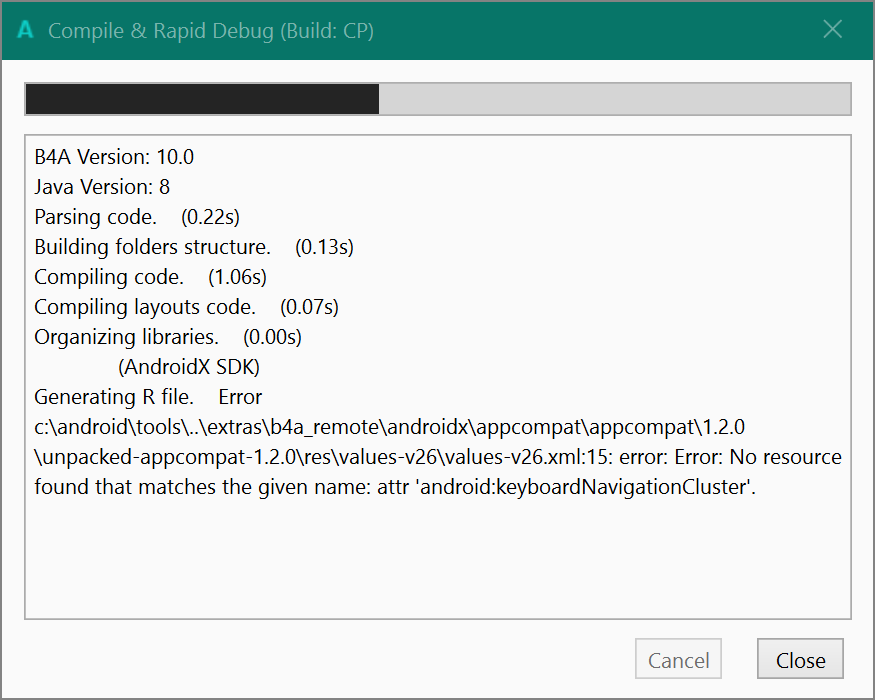Screen dimensions: 875x700
Task: Click the 'Compiling layouts code.' log line
Action: click(145, 307)
